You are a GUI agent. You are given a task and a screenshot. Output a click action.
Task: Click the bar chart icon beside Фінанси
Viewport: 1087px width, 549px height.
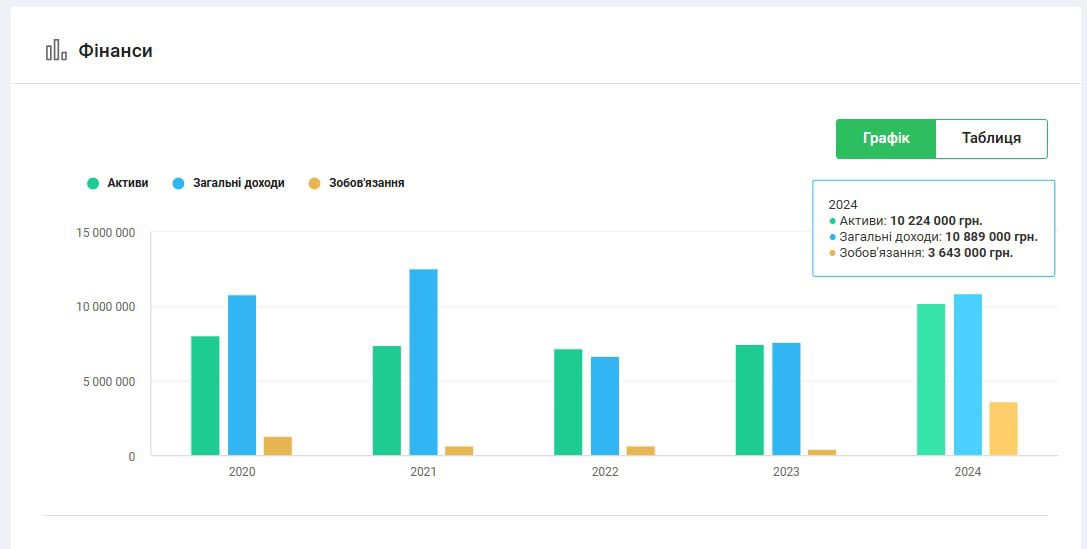56,51
